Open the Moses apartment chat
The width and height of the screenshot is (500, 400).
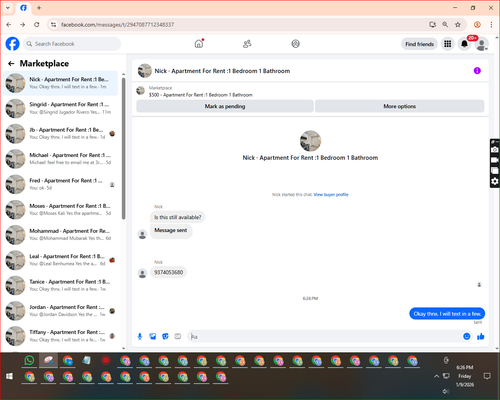(x=61, y=210)
